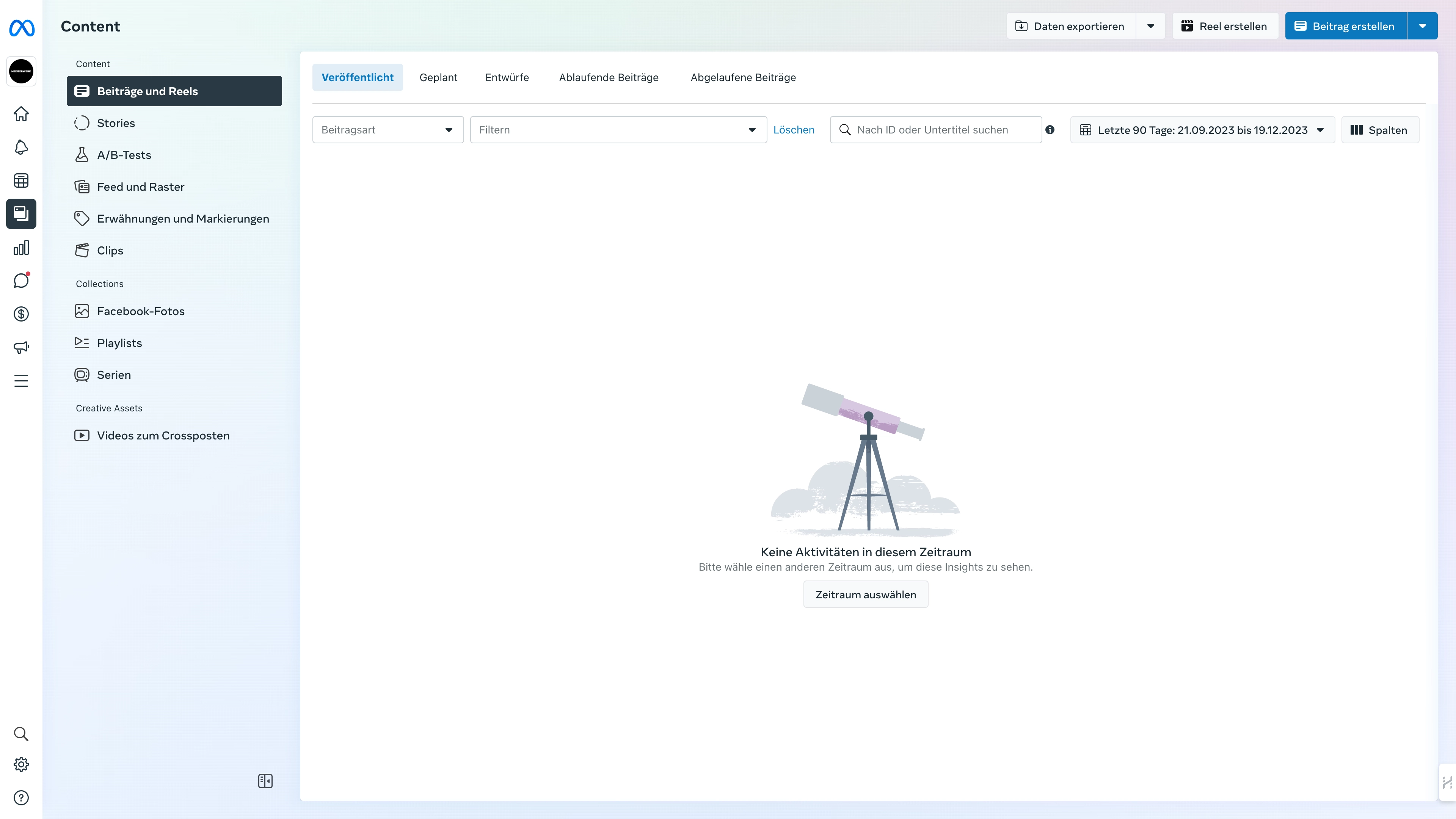Switch to the Geplant tab
Image resolution: width=1456 pixels, height=819 pixels.
[438, 77]
